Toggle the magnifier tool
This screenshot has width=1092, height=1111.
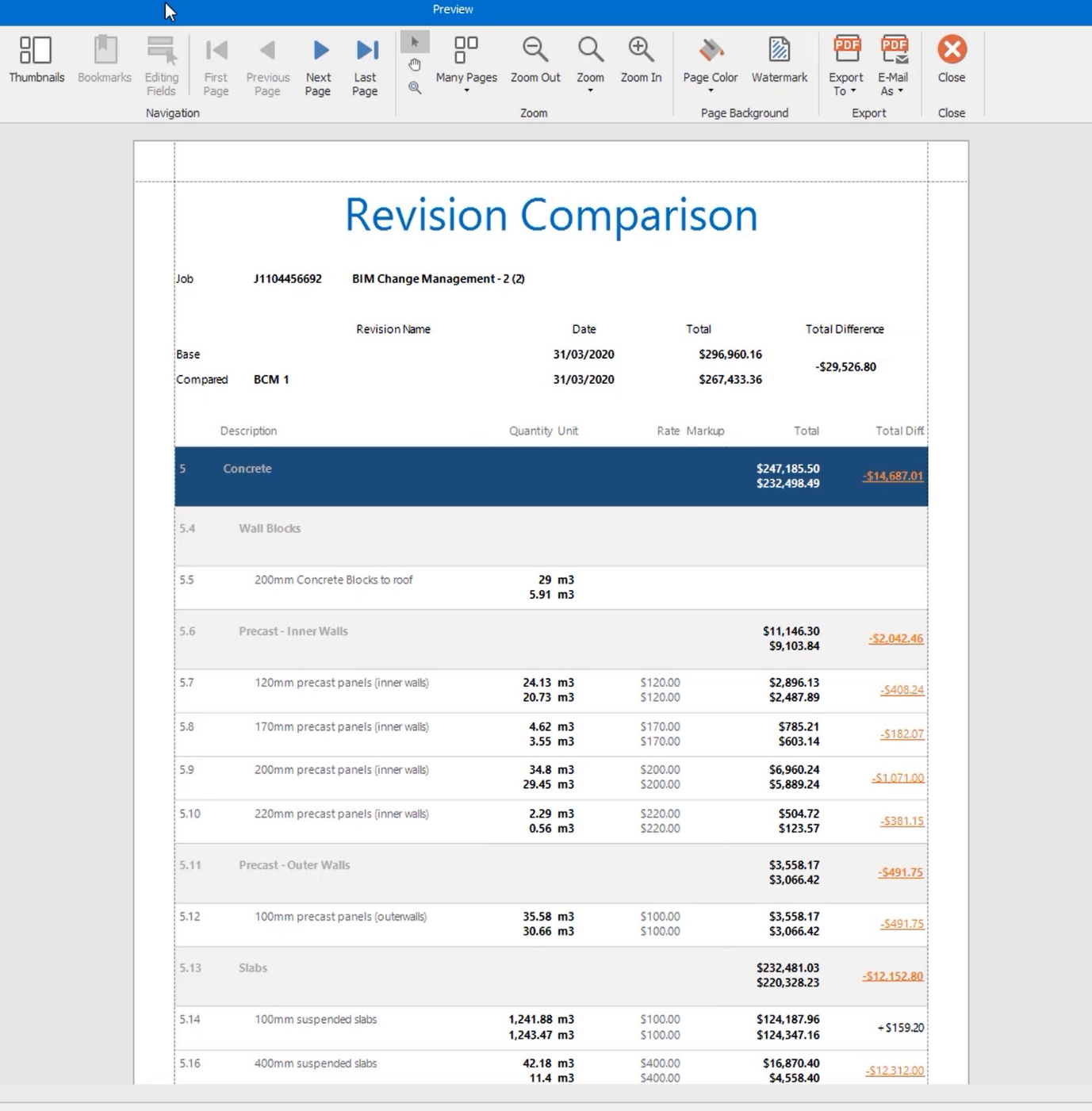(x=415, y=87)
